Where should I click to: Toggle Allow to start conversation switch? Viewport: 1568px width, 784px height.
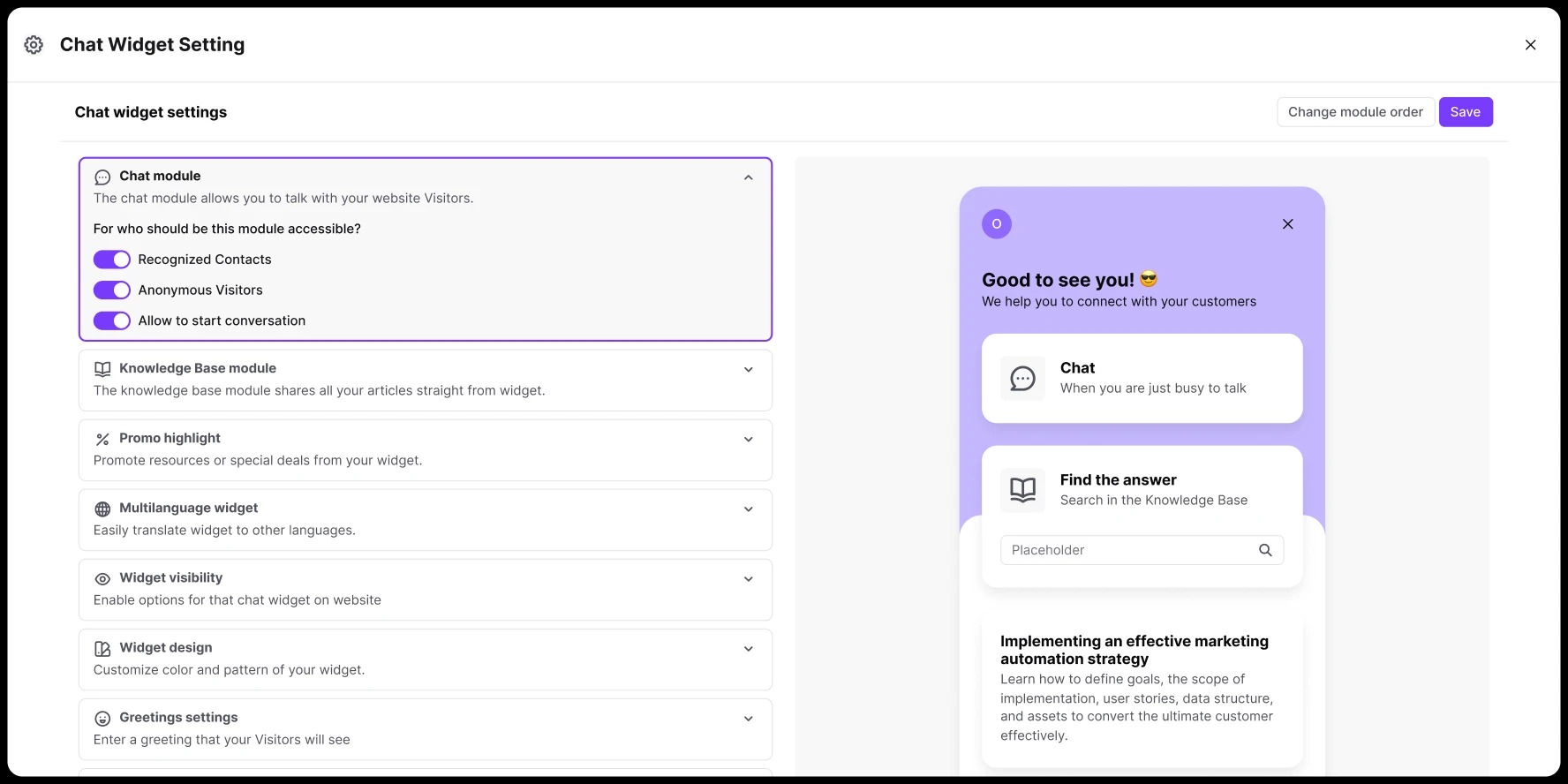pyautogui.click(x=112, y=320)
